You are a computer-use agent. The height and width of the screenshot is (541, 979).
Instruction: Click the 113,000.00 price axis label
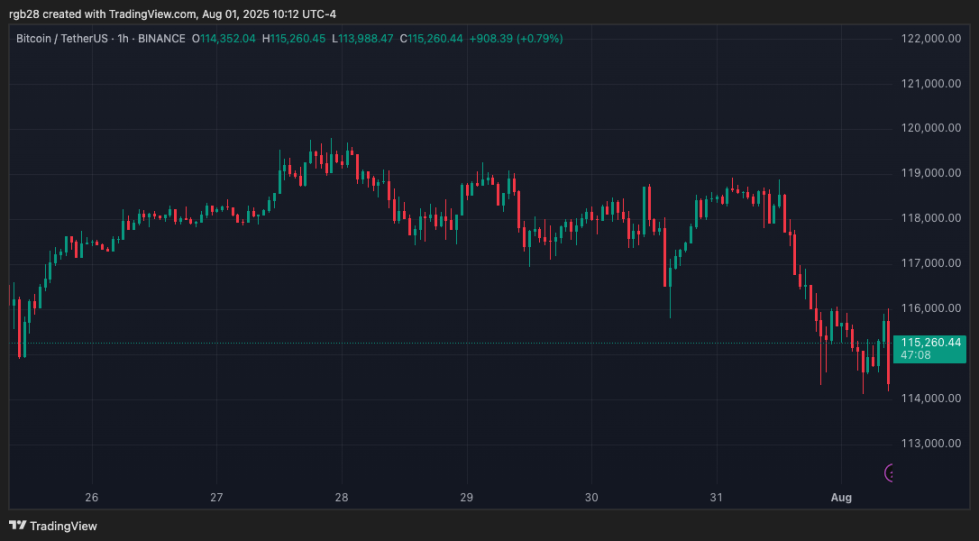930,444
